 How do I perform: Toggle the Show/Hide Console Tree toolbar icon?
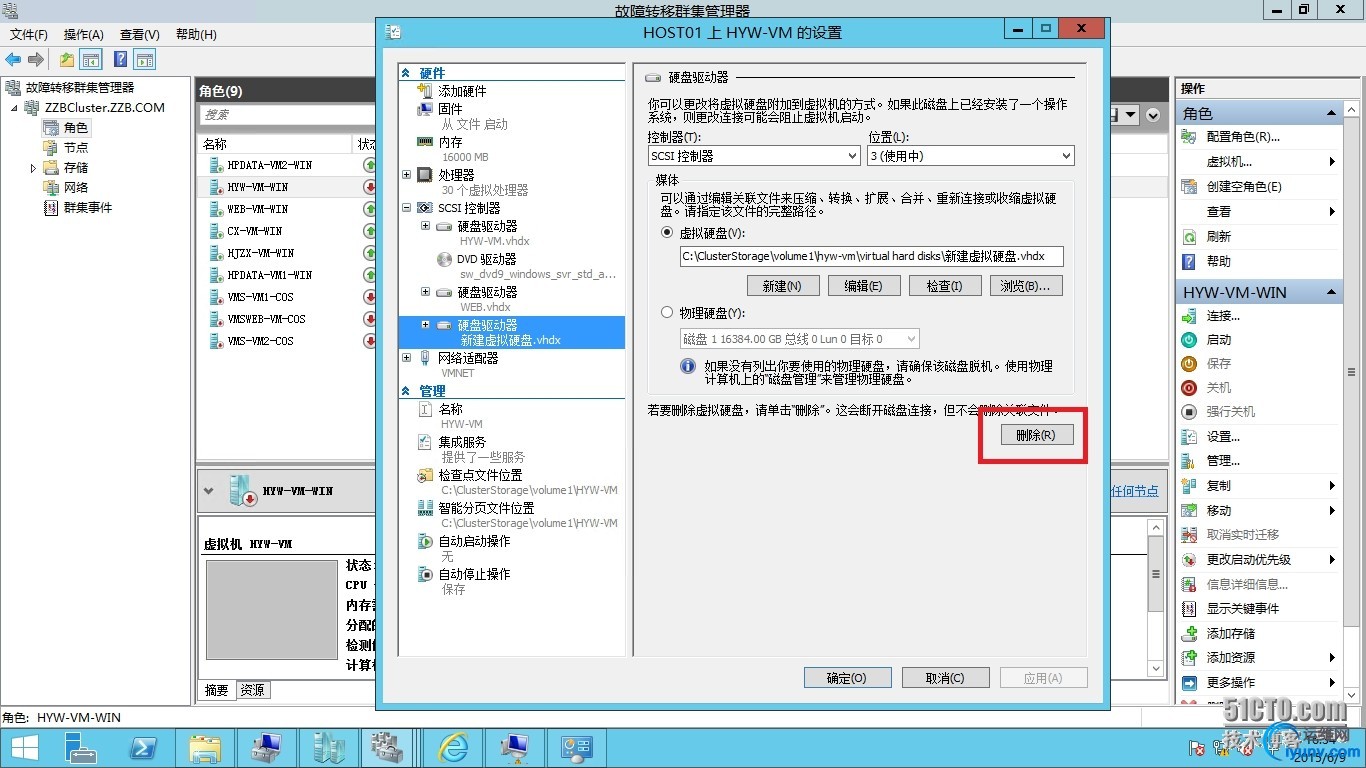coord(91,60)
